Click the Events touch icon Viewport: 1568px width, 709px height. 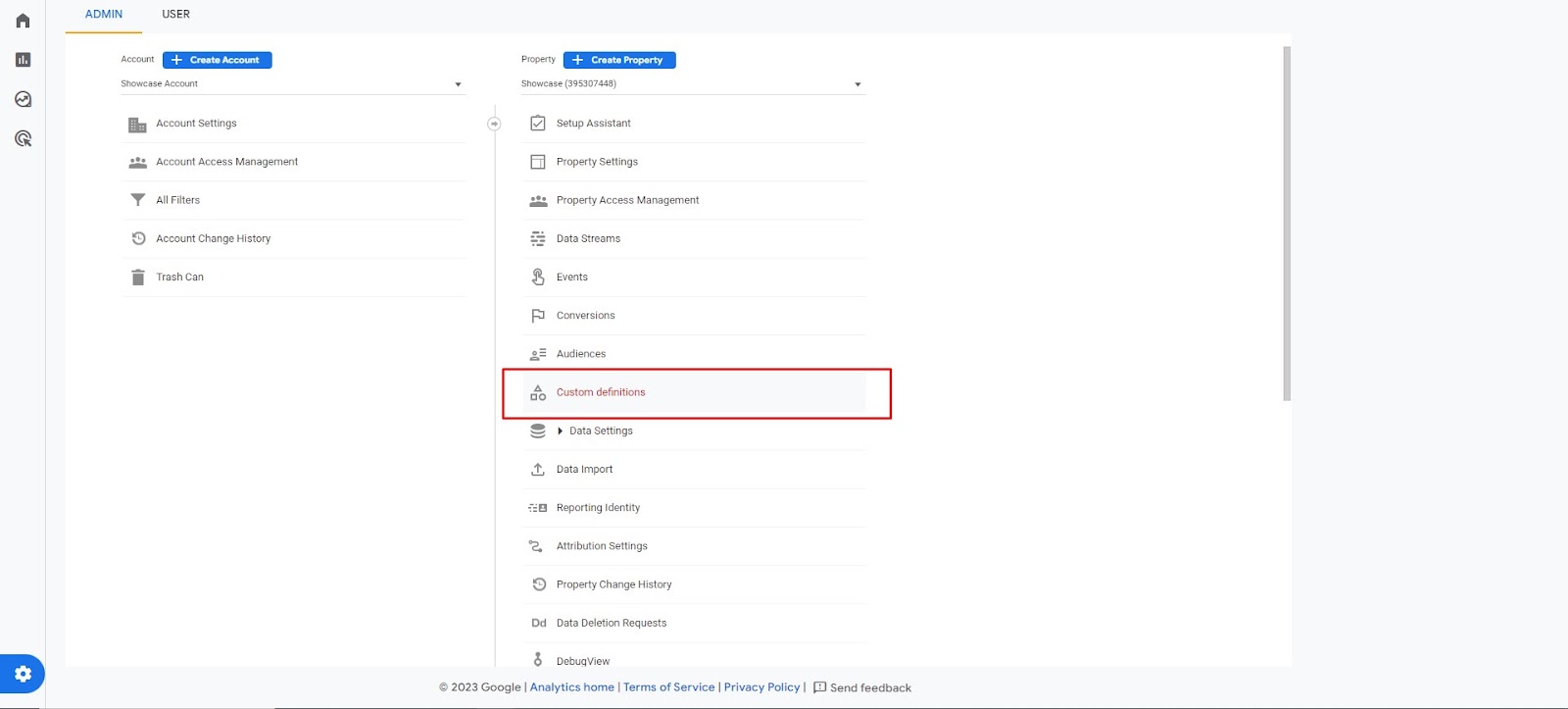click(538, 277)
